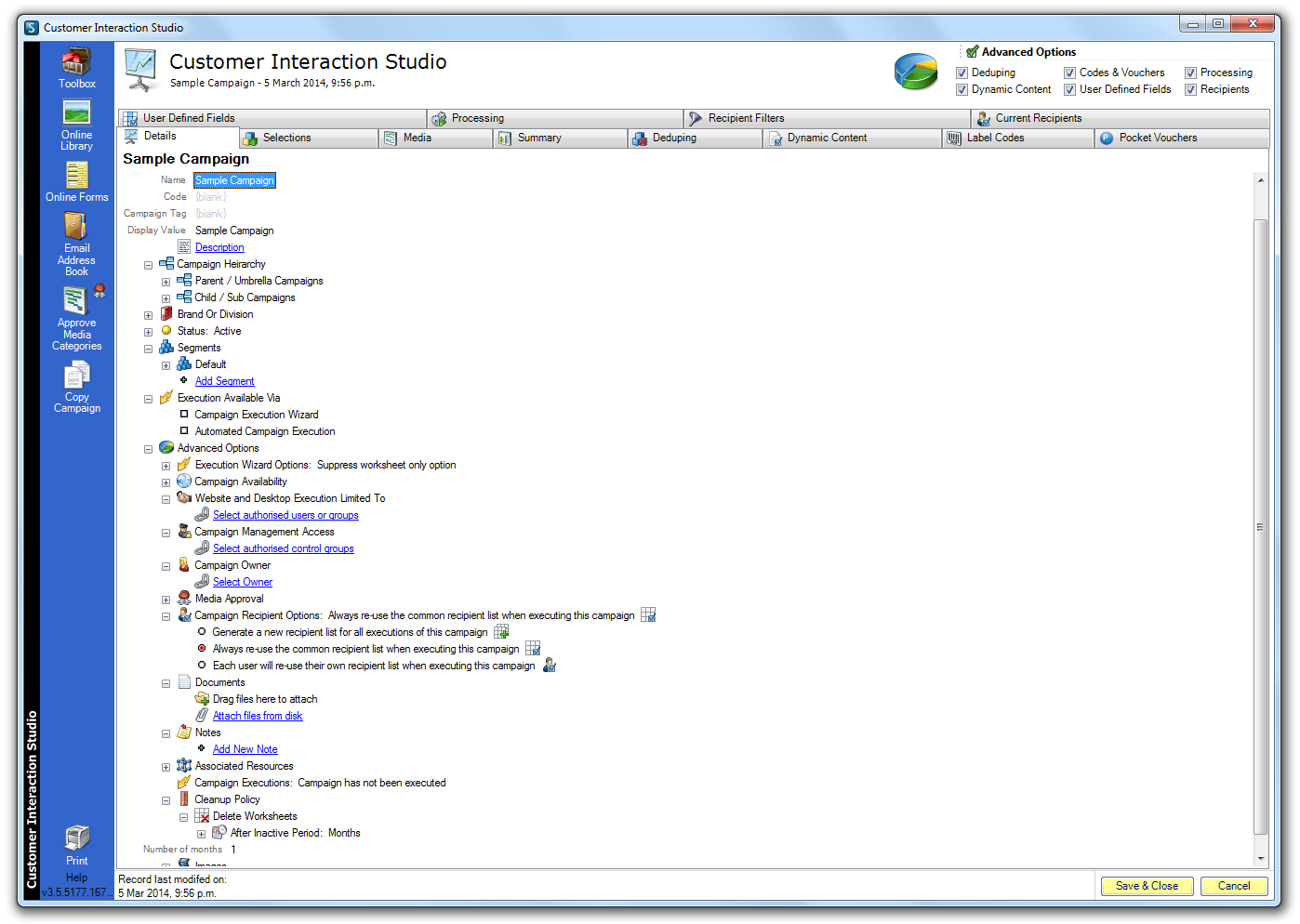Switch to the Media tab
Screen dimensions: 1300x924
(435, 138)
